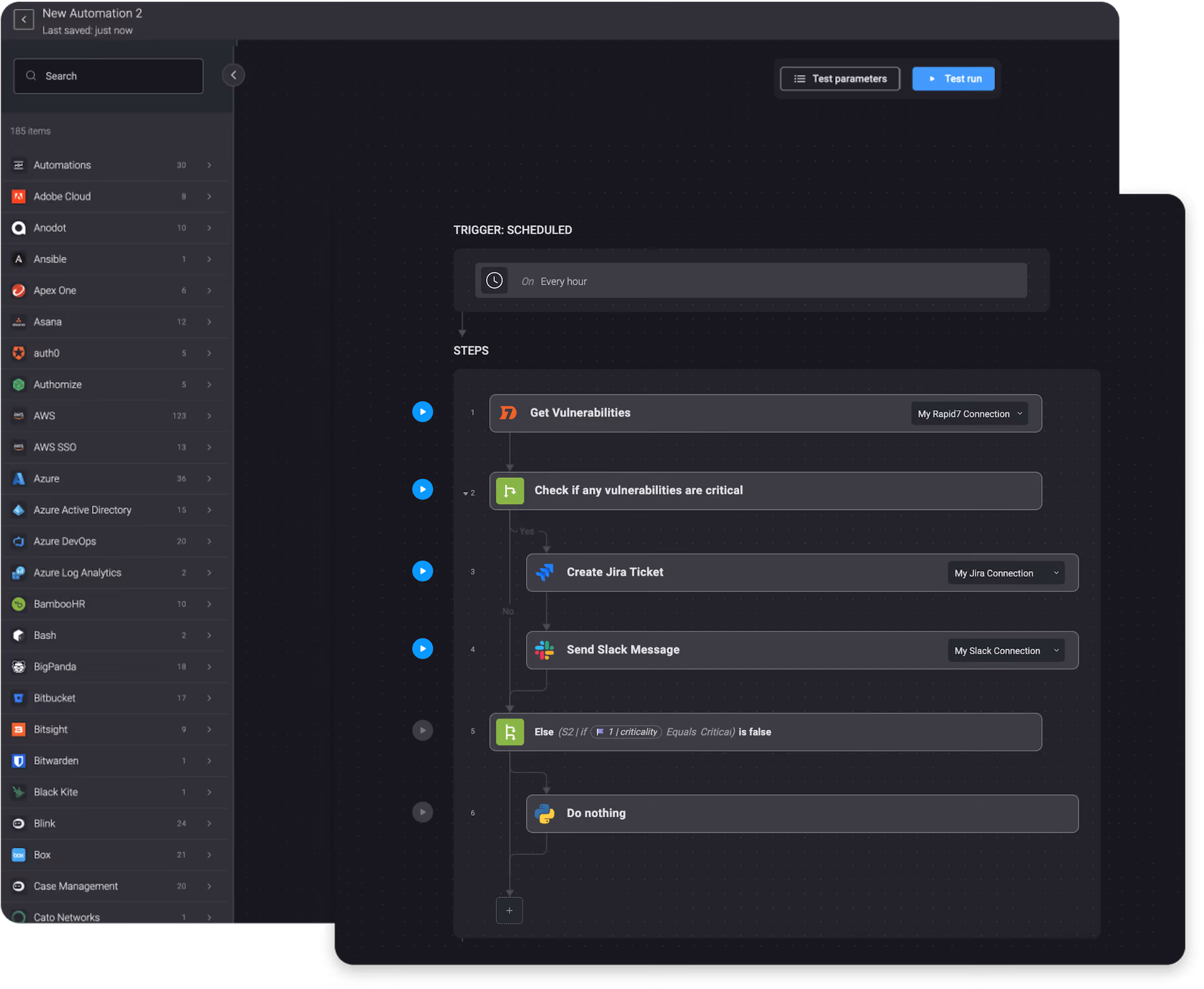
Task: Click the gray play button of Do nothing step
Action: click(x=423, y=812)
